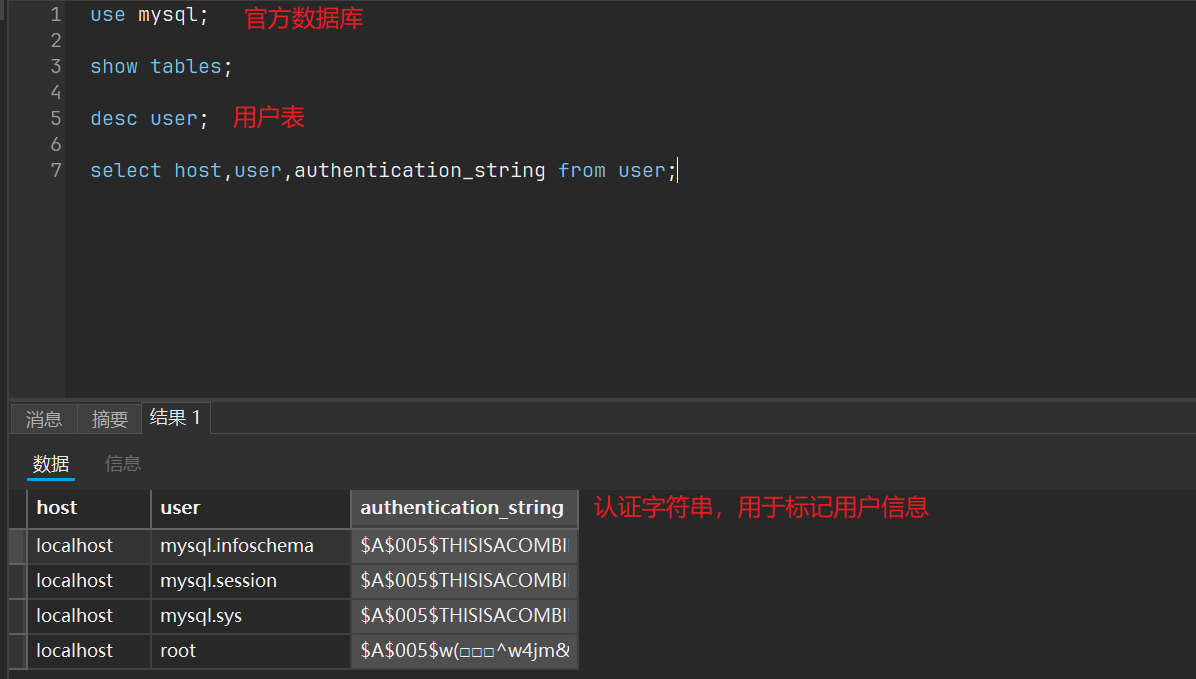Image resolution: width=1196 pixels, height=679 pixels.
Task: Click the 'from' keyword in query
Action: coord(581,171)
